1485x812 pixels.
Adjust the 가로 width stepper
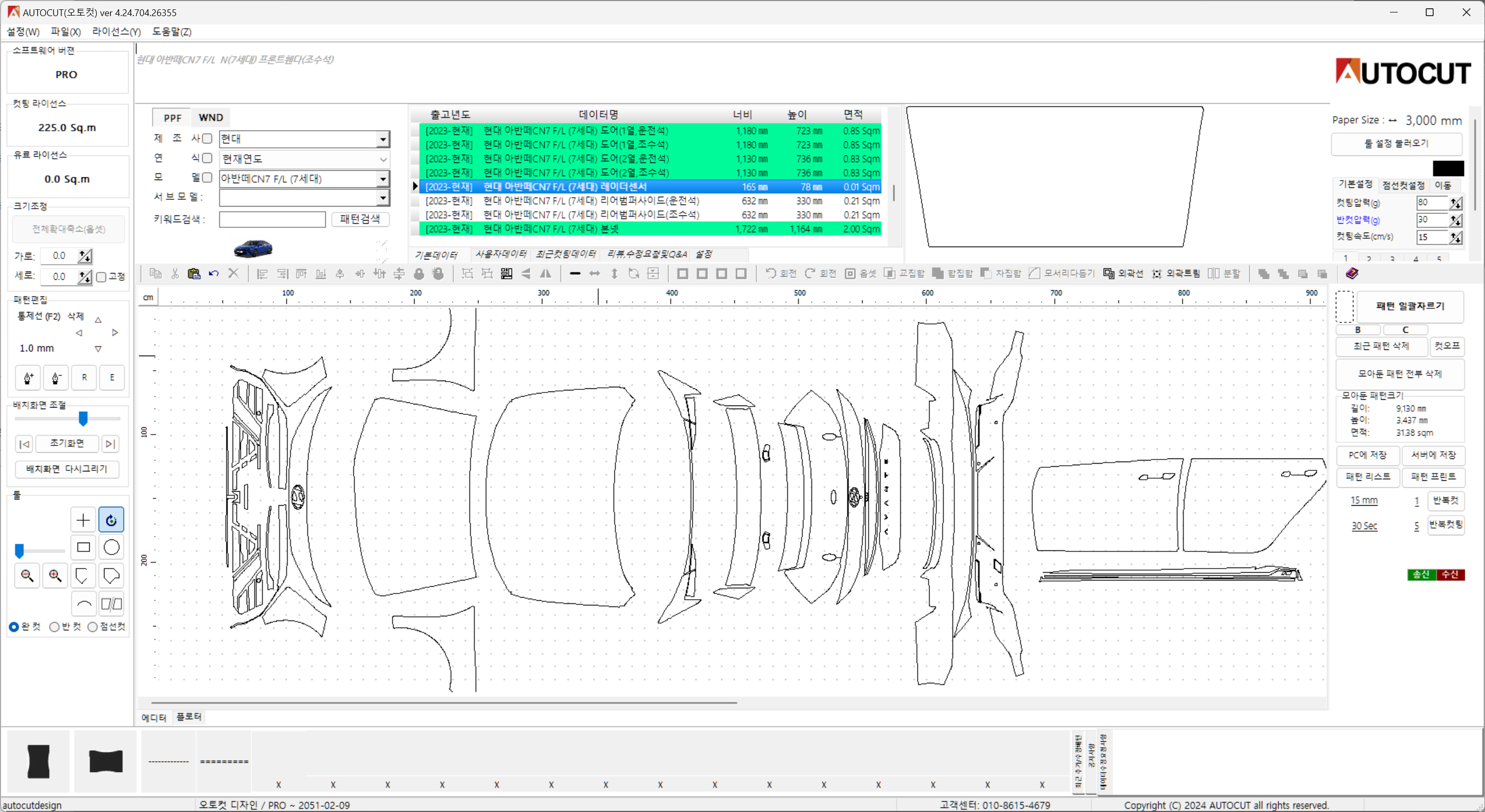[85, 256]
